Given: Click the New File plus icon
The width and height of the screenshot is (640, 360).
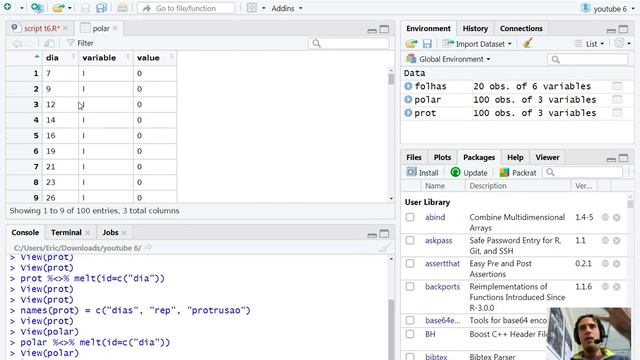Looking at the screenshot, I should tap(8, 7).
